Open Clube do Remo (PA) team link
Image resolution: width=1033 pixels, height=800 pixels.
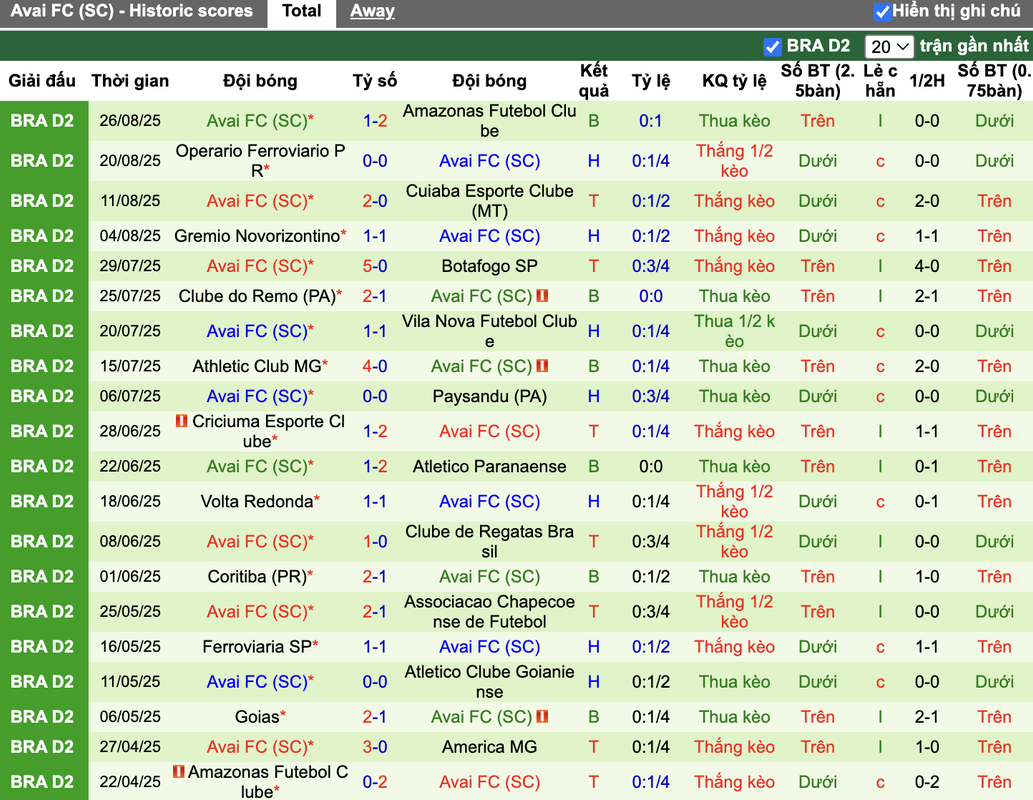257,296
